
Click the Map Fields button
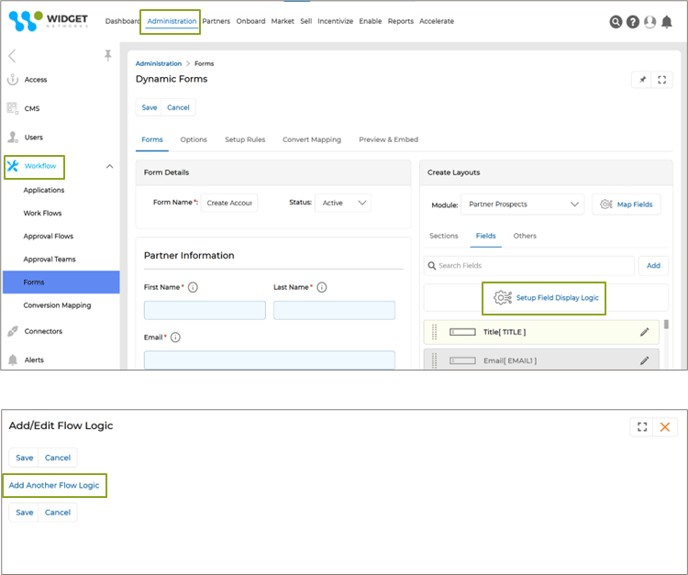tap(626, 204)
